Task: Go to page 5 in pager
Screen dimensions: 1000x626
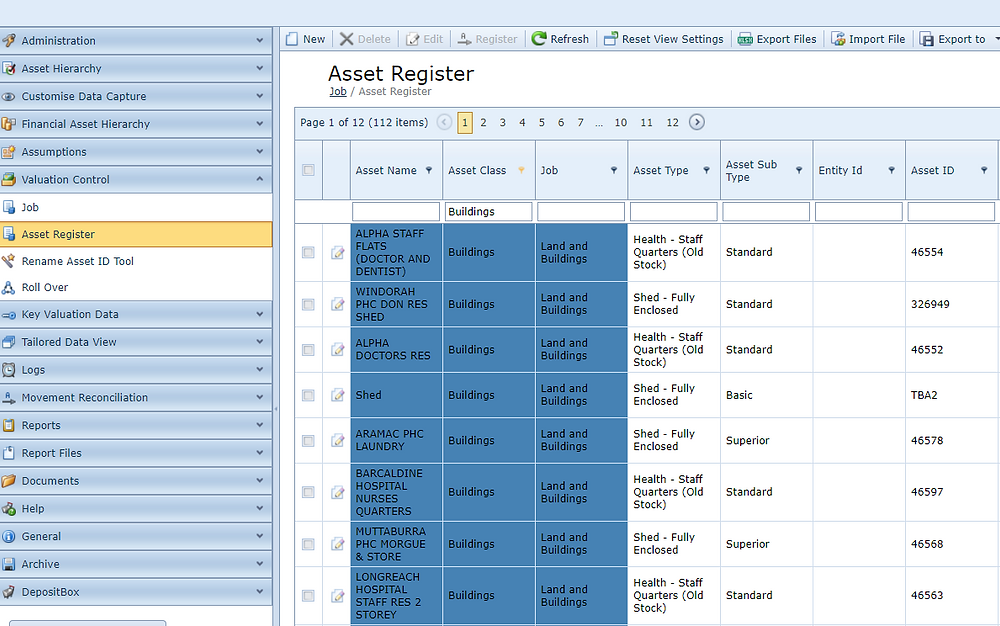Action: 541,122
